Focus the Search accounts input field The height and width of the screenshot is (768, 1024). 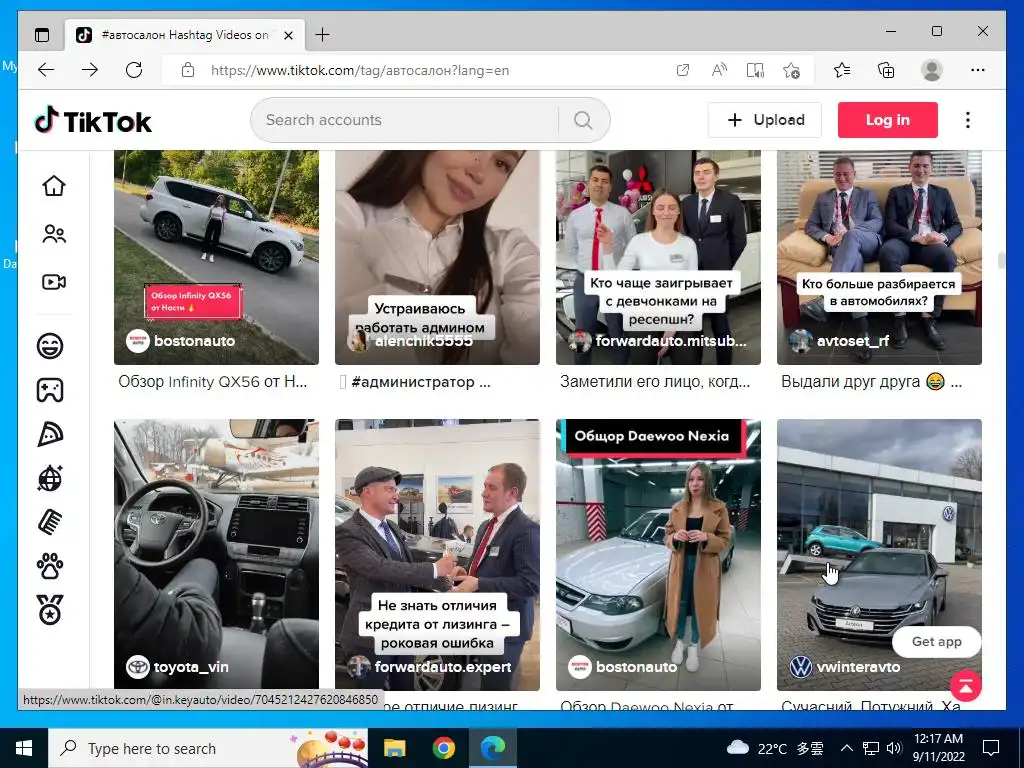point(405,120)
